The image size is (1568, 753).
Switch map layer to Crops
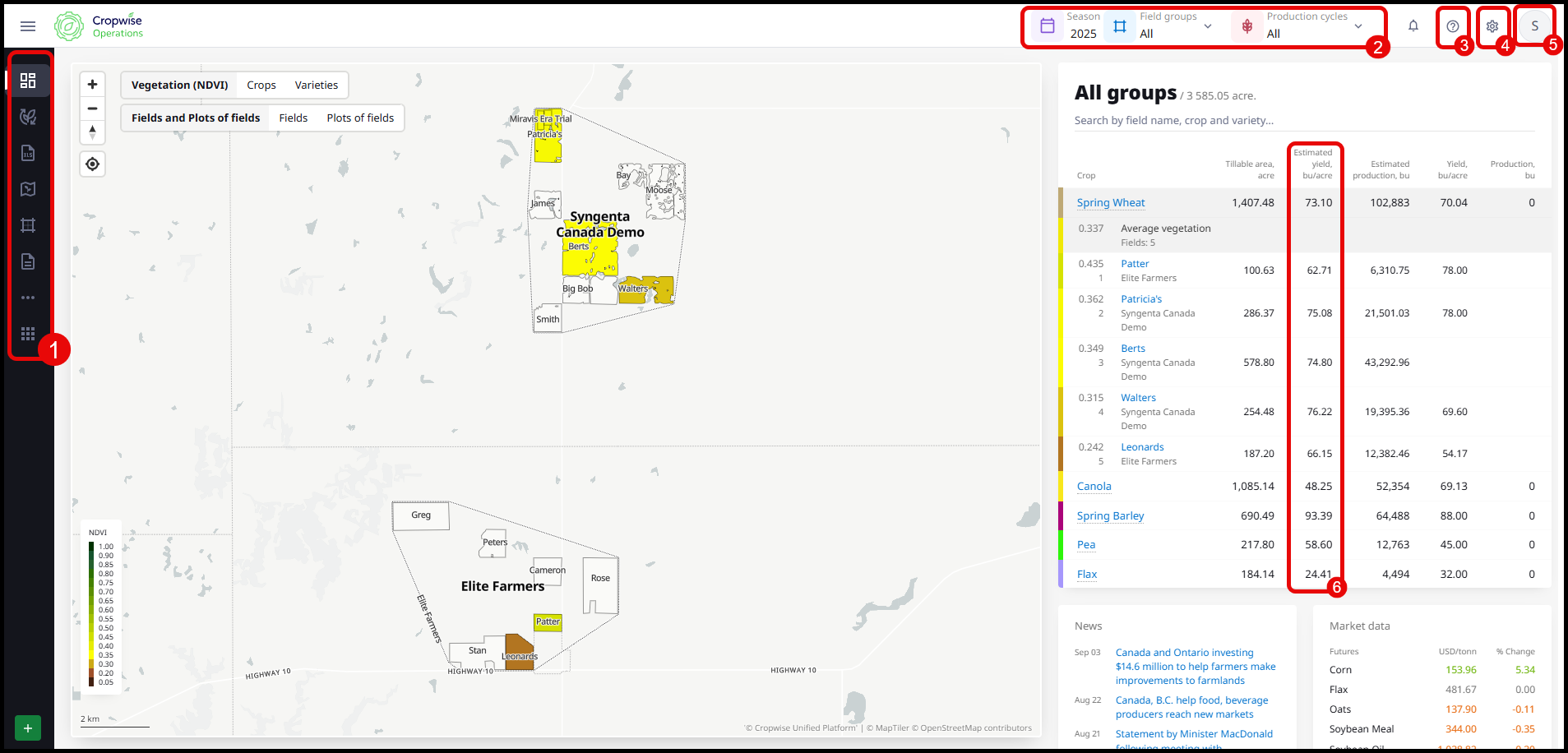261,85
